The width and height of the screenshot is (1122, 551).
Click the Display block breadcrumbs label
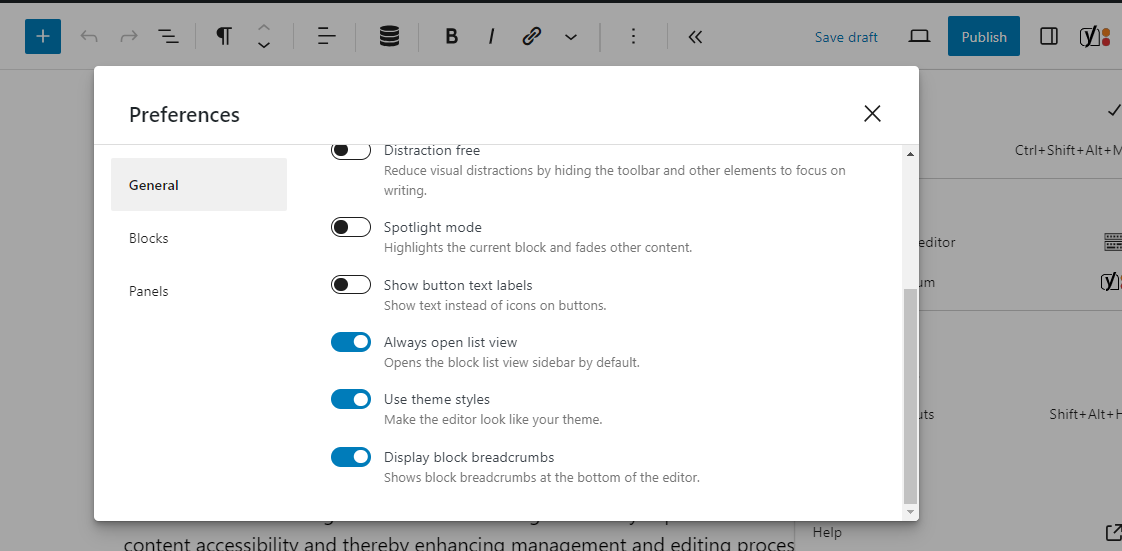469,457
